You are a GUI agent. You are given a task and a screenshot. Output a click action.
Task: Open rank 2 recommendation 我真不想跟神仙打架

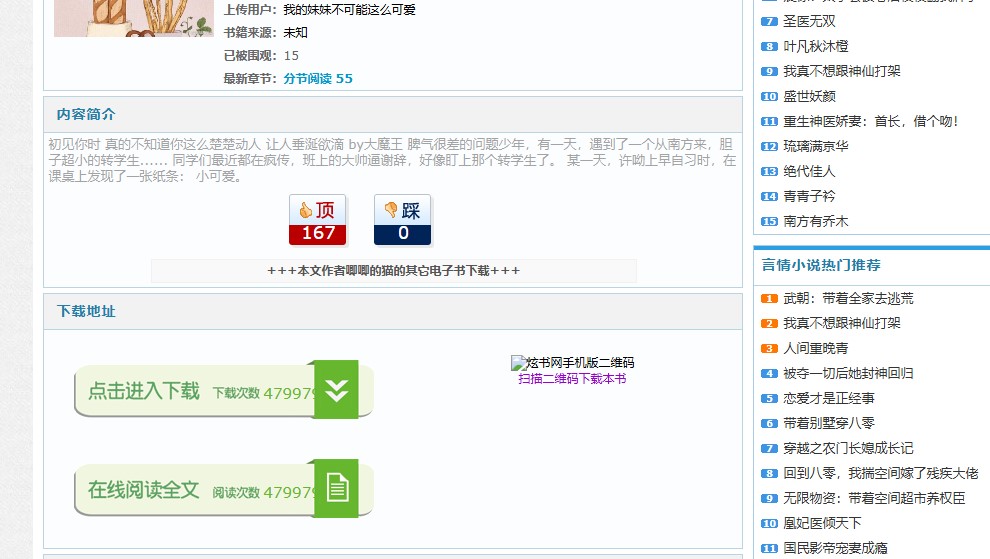[842, 323]
